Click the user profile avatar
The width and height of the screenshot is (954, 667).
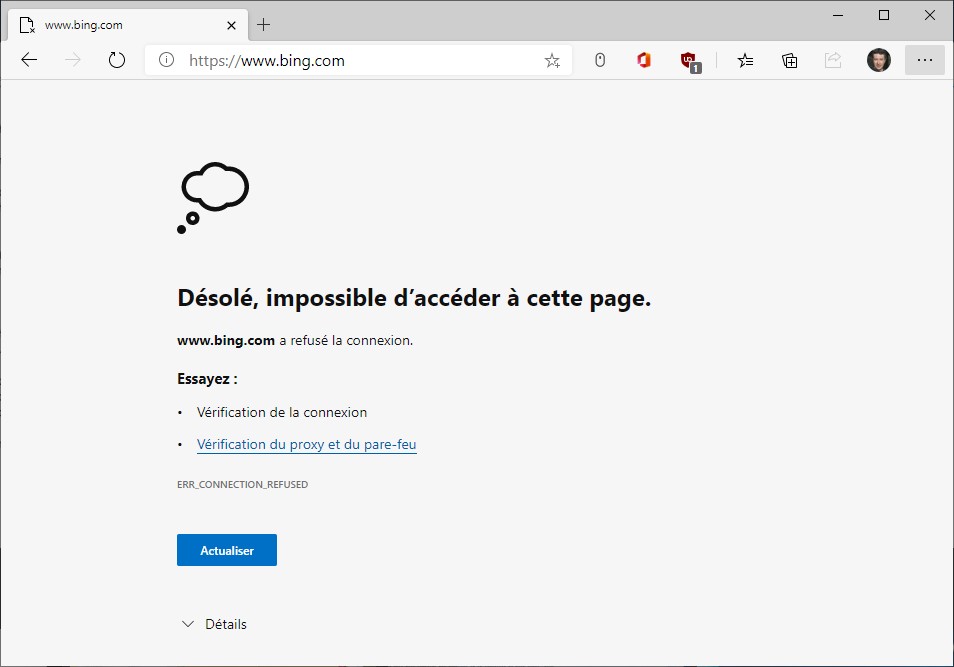tap(878, 60)
